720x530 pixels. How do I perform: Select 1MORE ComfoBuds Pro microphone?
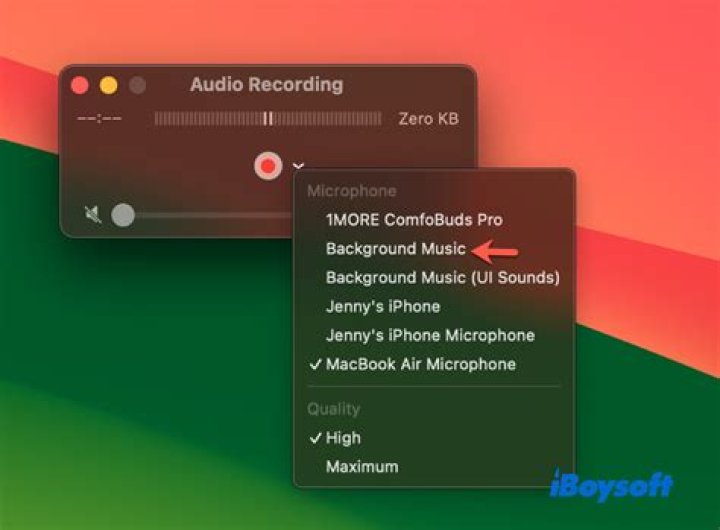pyautogui.click(x=414, y=220)
